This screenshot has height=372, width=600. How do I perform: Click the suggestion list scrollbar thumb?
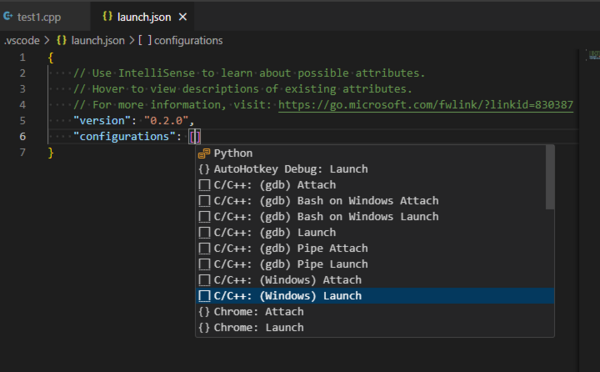[550, 177]
